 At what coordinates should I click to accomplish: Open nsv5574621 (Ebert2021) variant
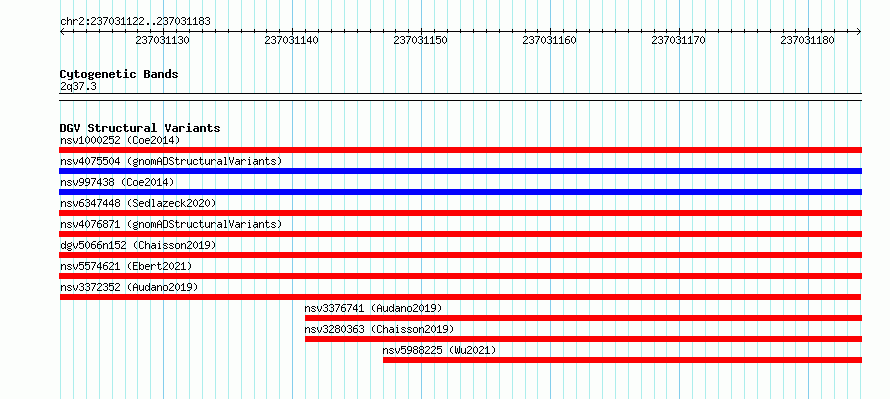126,266
